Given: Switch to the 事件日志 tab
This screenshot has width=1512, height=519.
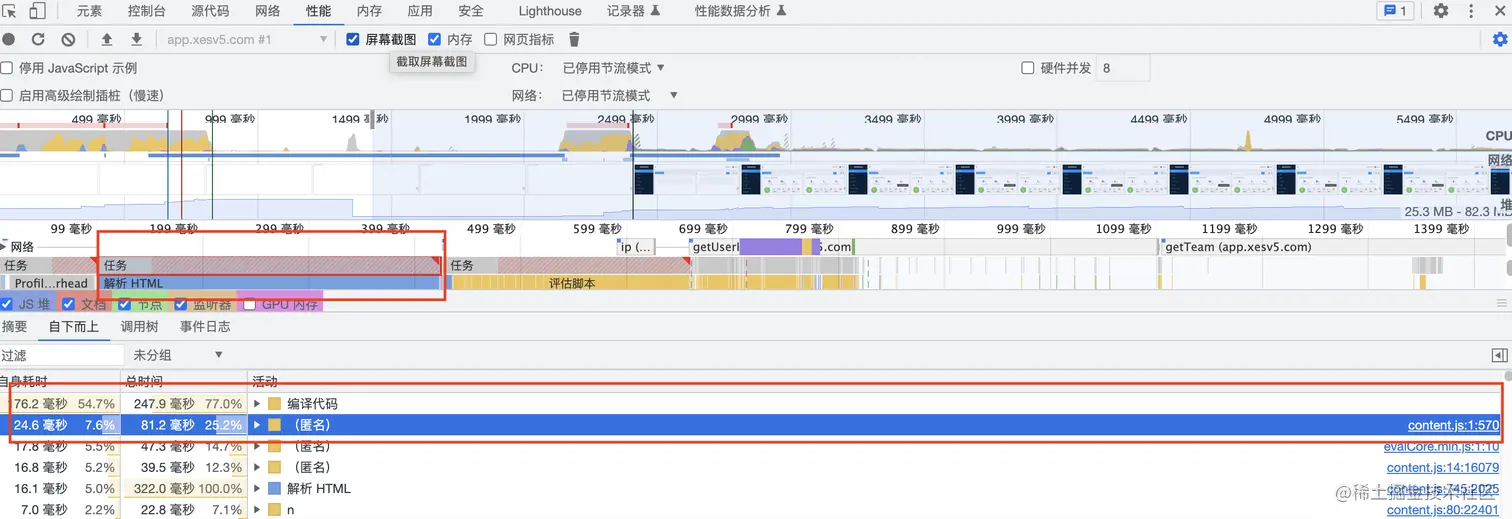Looking at the screenshot, I should tap(205, 327).
